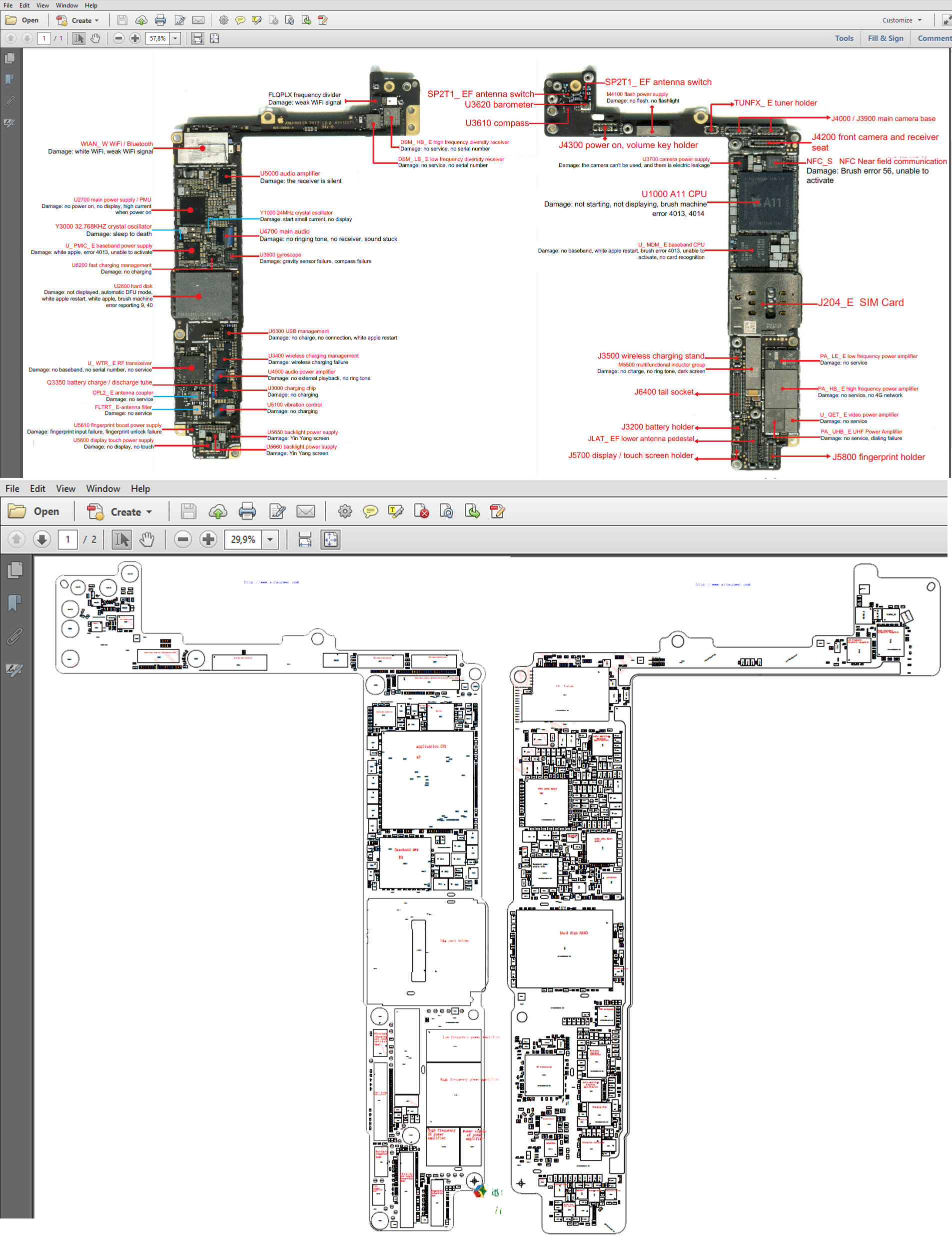Image resolution: width=952 pixels, height=1240 pixels.
Task: Click the delete page icon in lower toolbar
Action: pyautogui.click(x=421, y=512)
